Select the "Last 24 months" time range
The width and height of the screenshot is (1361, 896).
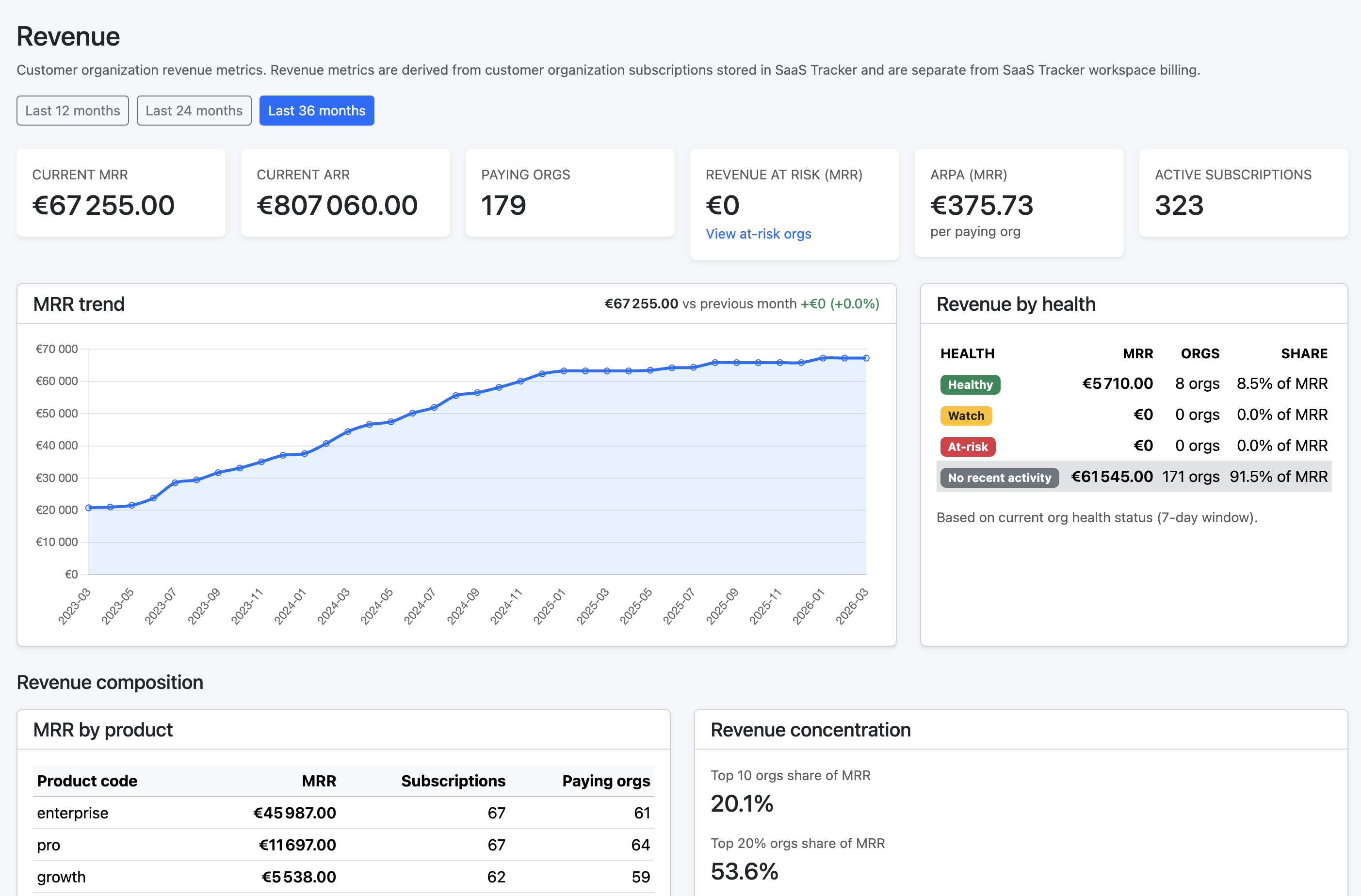[x=194, y=111]
